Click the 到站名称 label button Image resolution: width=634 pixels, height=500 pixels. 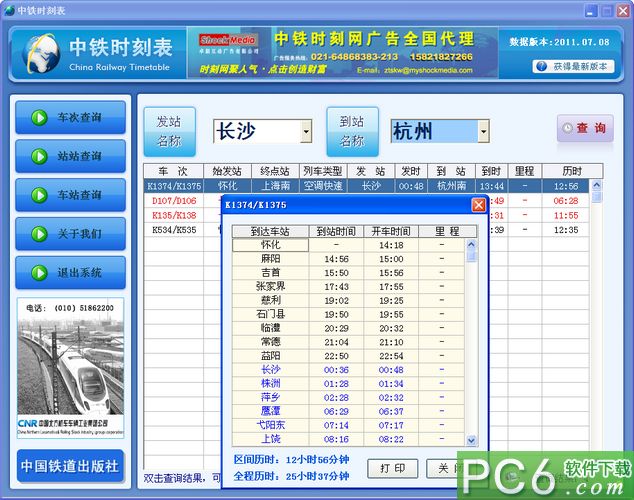352,131
